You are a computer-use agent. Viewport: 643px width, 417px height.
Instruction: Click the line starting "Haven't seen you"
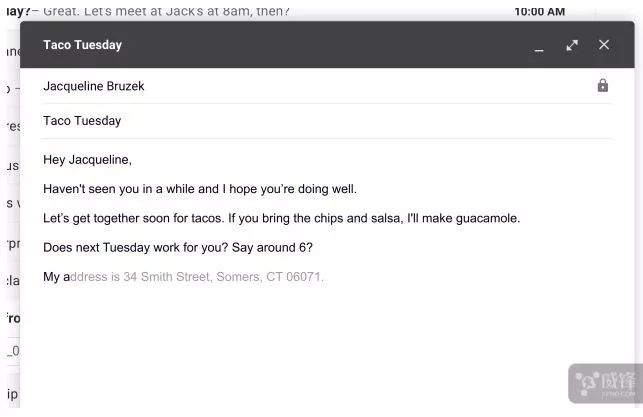point(199,188)
